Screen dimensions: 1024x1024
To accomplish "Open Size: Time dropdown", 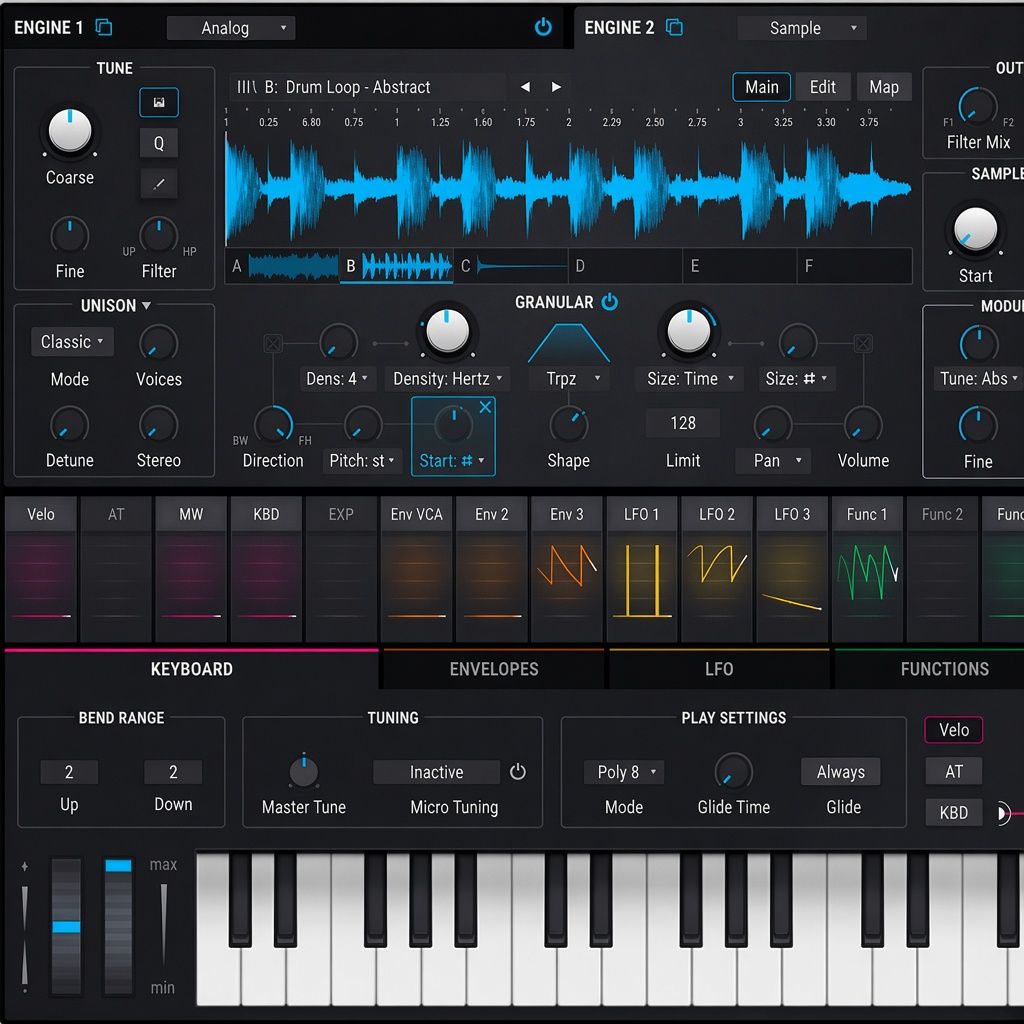I will tap(690, 379).
